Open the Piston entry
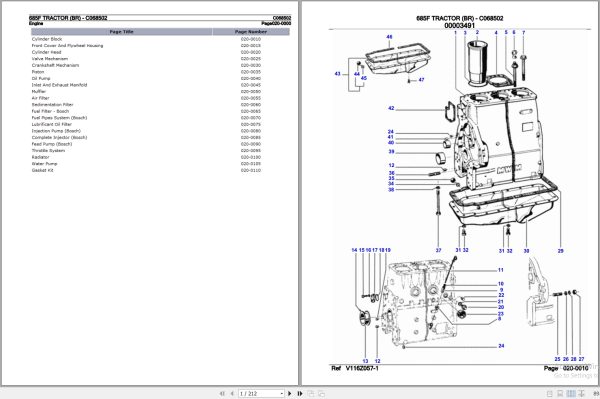The height and width of the screenshot is (399, 600). (x=38, y=72)
